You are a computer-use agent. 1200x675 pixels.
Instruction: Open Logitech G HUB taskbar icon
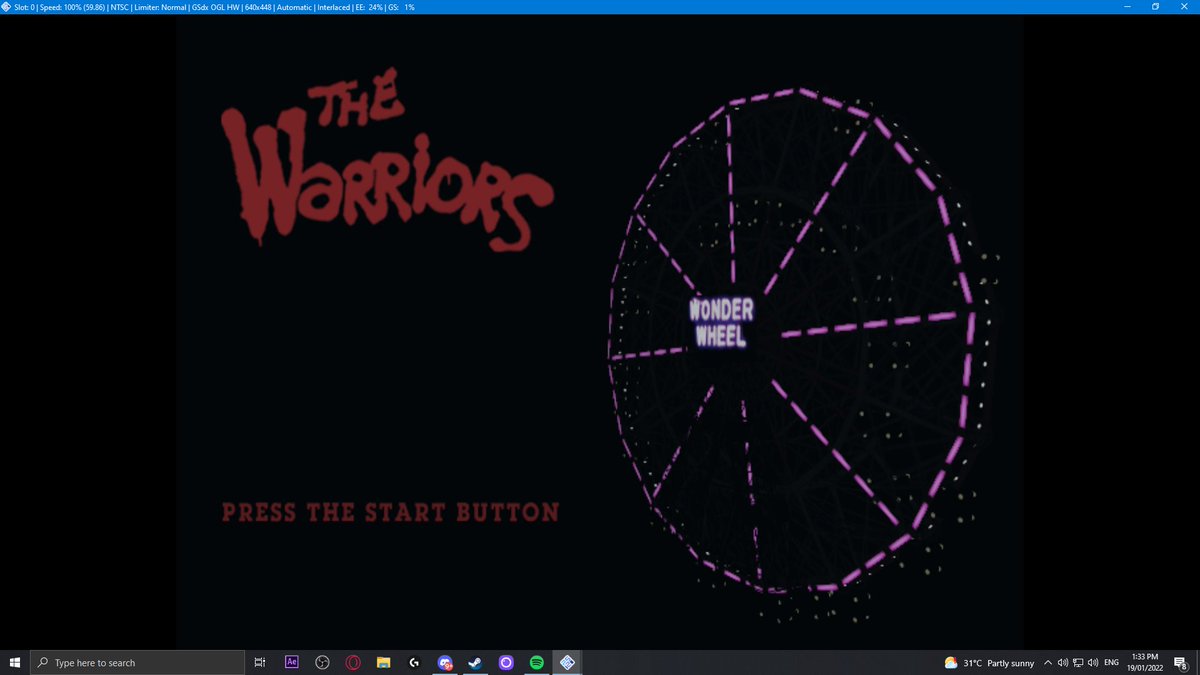click(414, 662)
